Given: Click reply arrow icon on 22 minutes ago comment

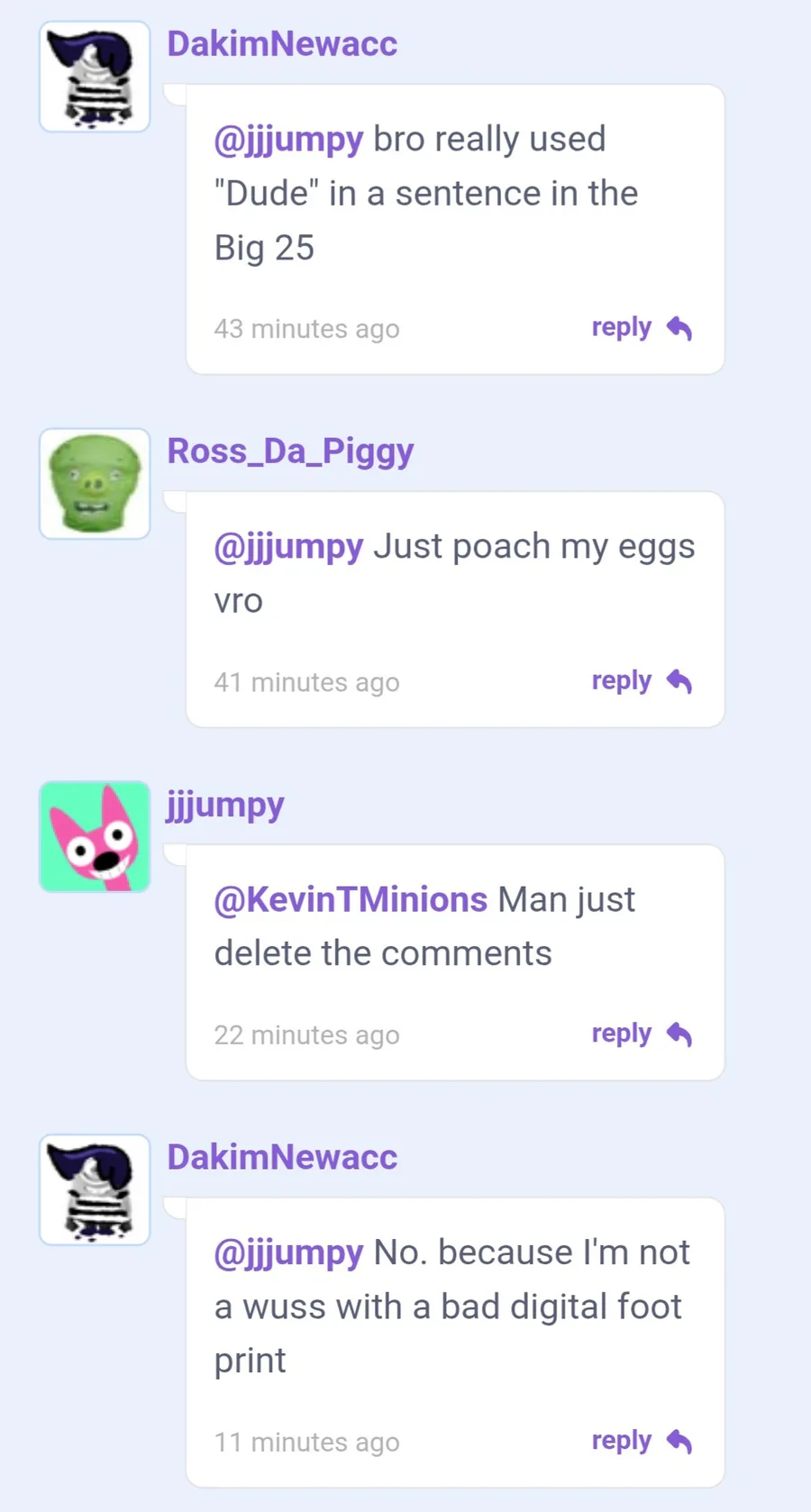Looking at the screenshot, I should coord(679,1034).
